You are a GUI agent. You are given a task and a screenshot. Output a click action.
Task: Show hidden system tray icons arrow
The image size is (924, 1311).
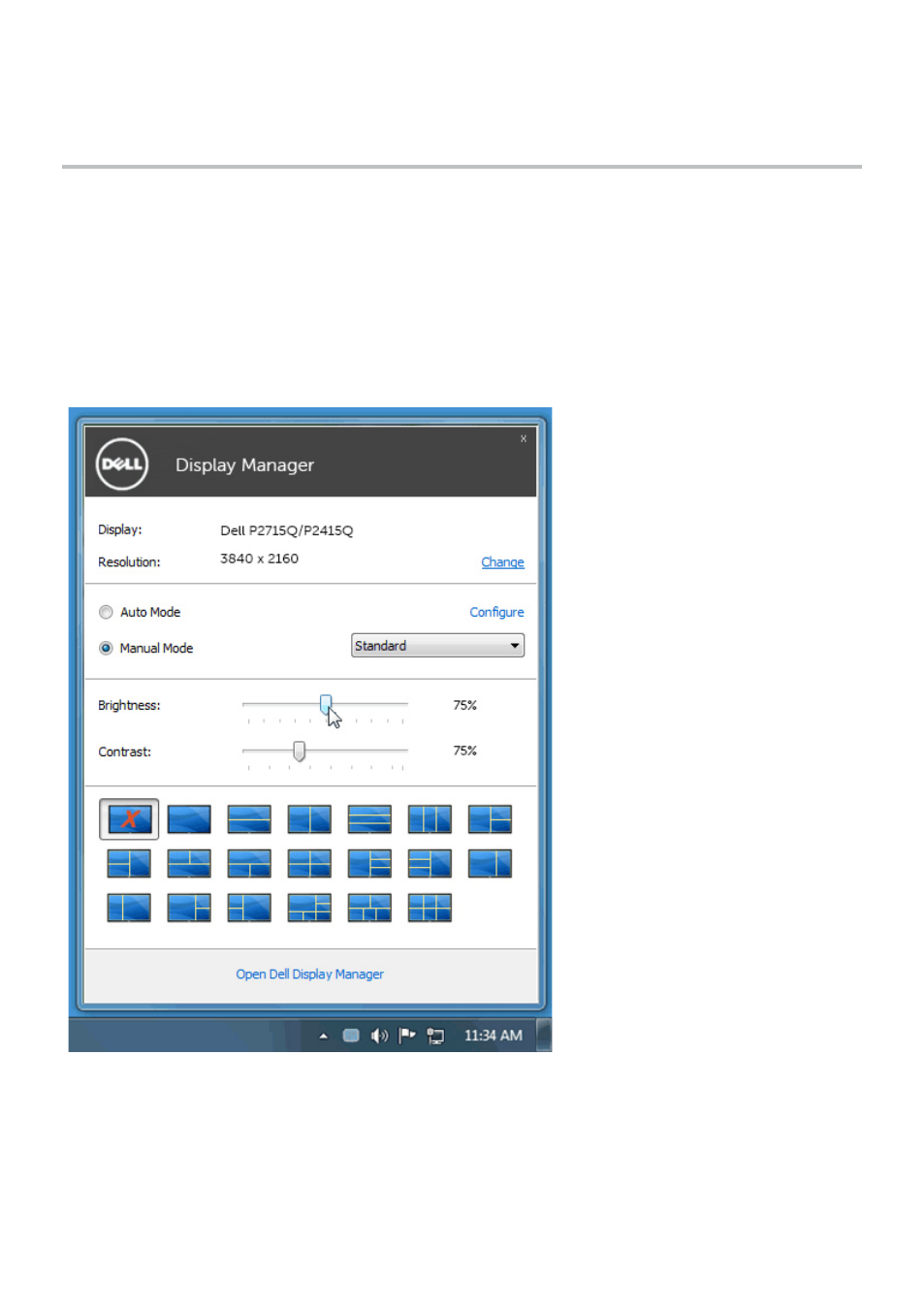[323, 1036]
